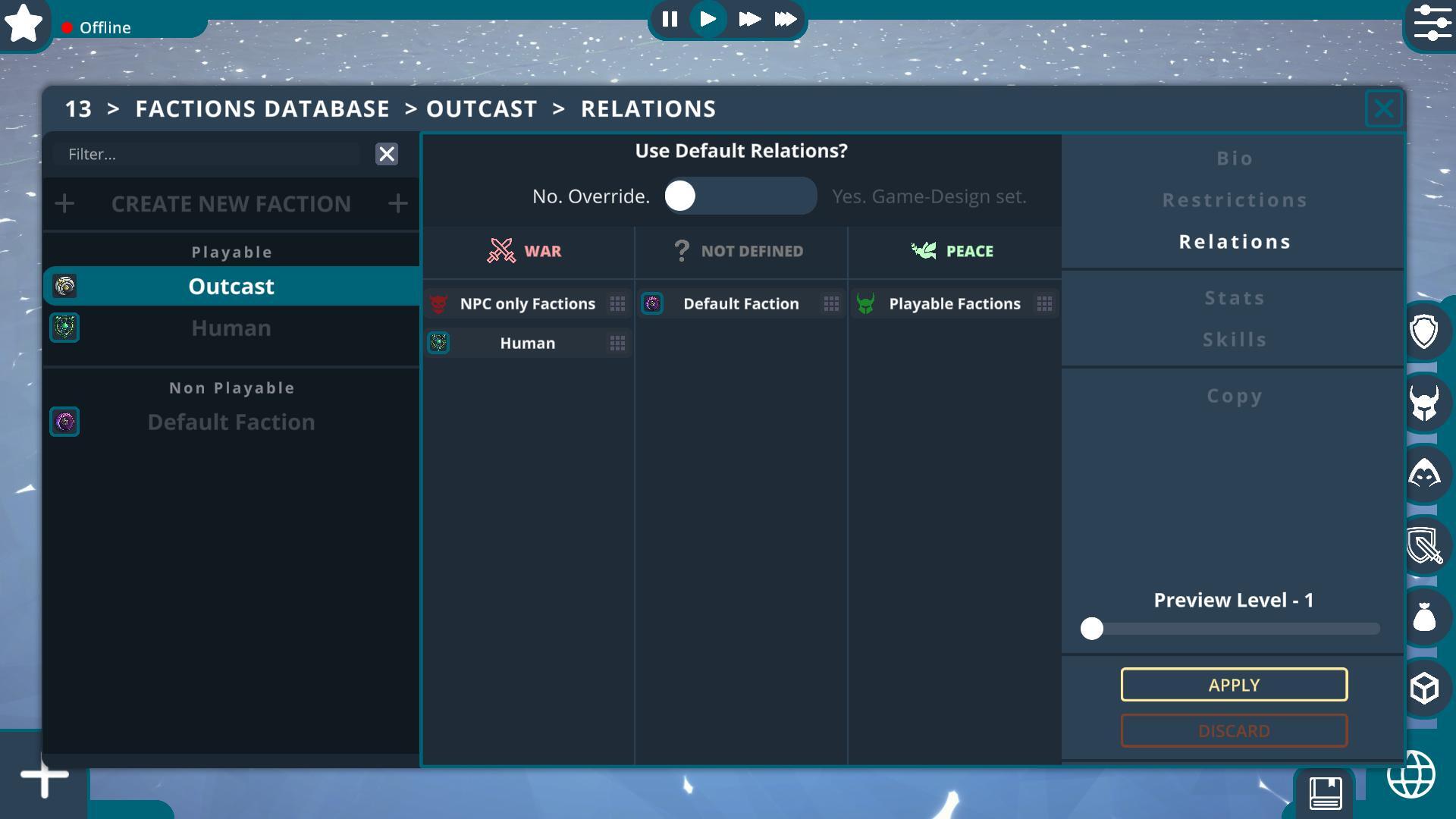
Task: Select the Human faction in list
Action: click(x=231, y=328)
